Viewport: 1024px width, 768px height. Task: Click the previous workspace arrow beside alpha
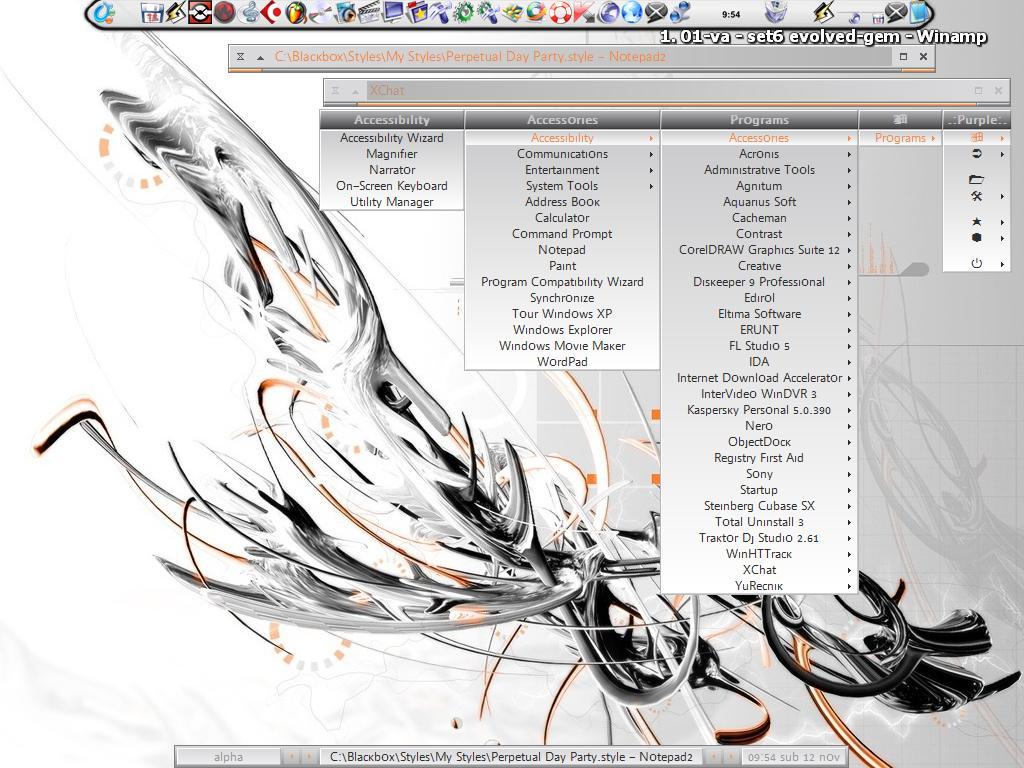click(293, 757)
